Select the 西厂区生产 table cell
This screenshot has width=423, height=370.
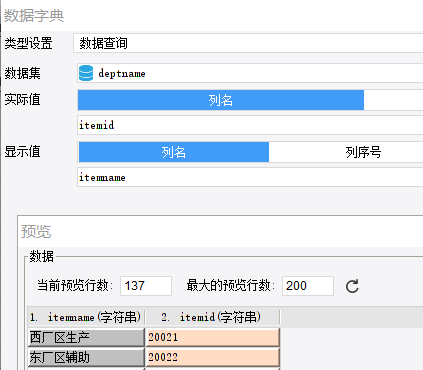86,337
